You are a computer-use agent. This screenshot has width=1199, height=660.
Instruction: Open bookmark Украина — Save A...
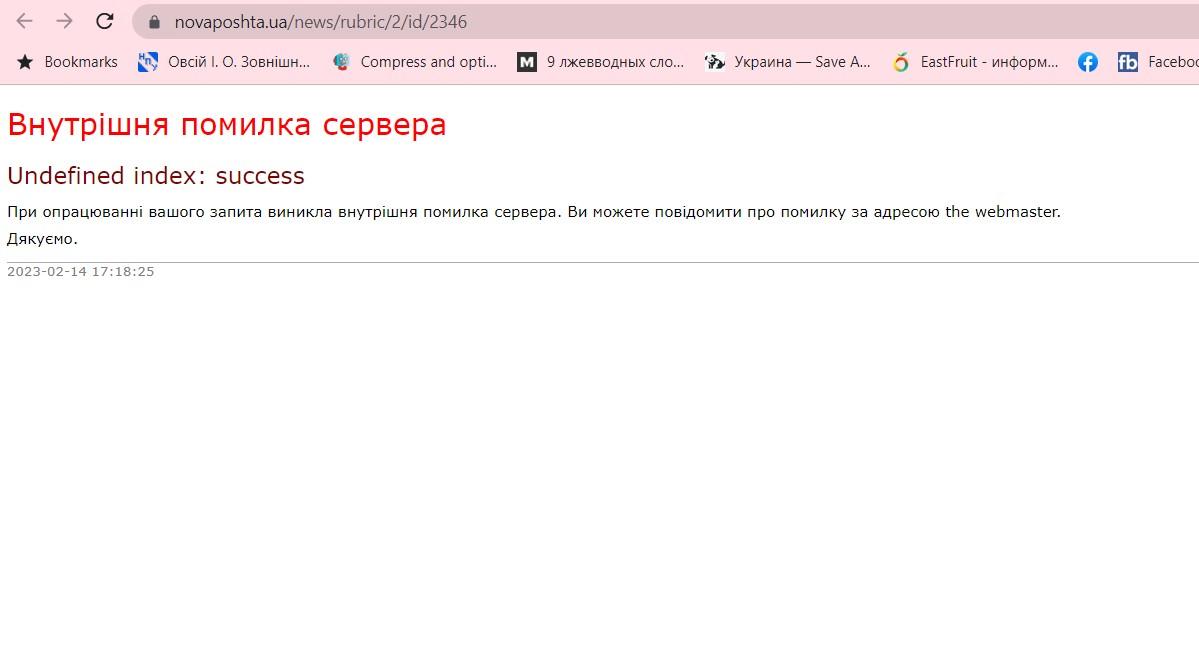click(x=788, y=62)
